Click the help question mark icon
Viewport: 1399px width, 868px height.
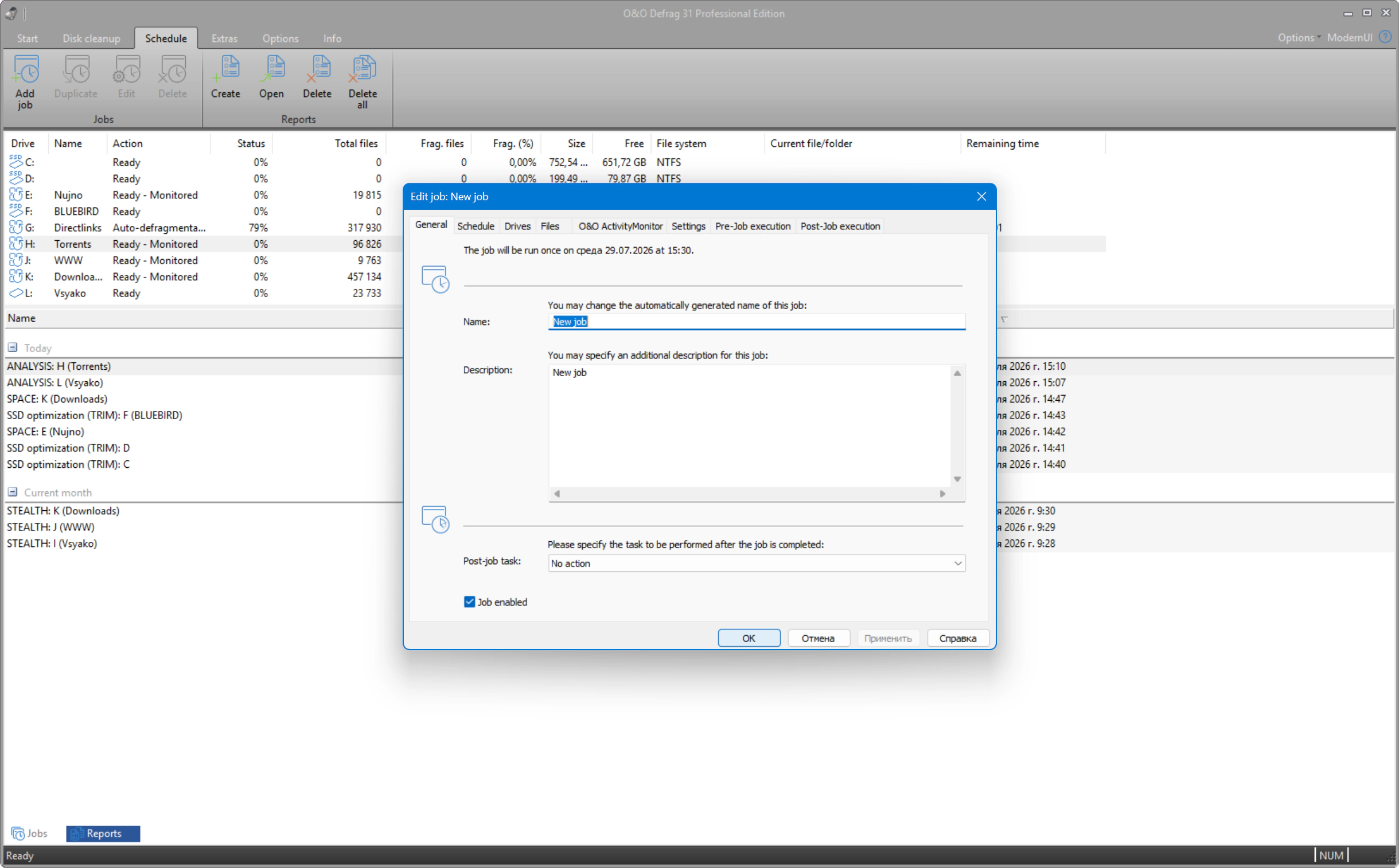click(x=1385, y=37)
